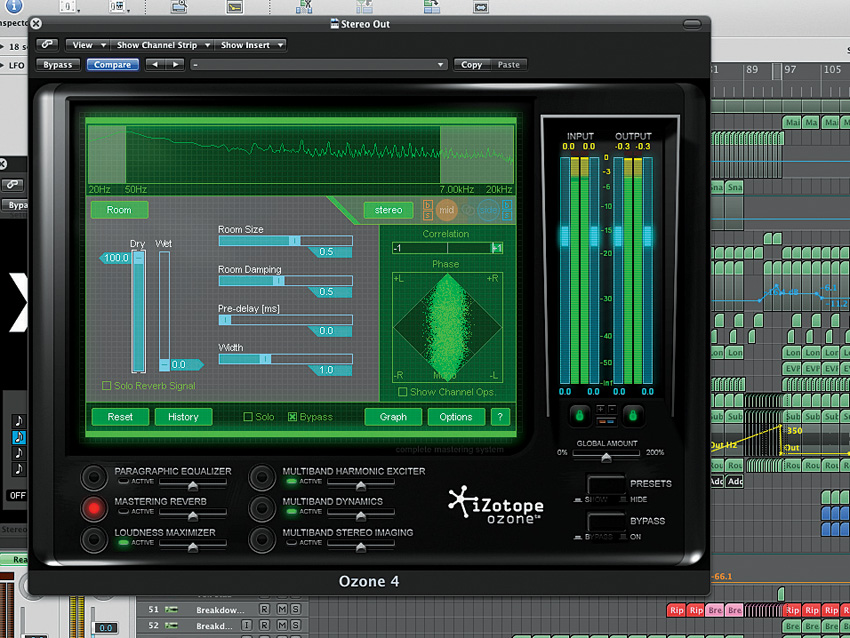The height and width of the screenshot is (638, 850).
Task: Click the orange mid channel icon
Action: [446, 210]
